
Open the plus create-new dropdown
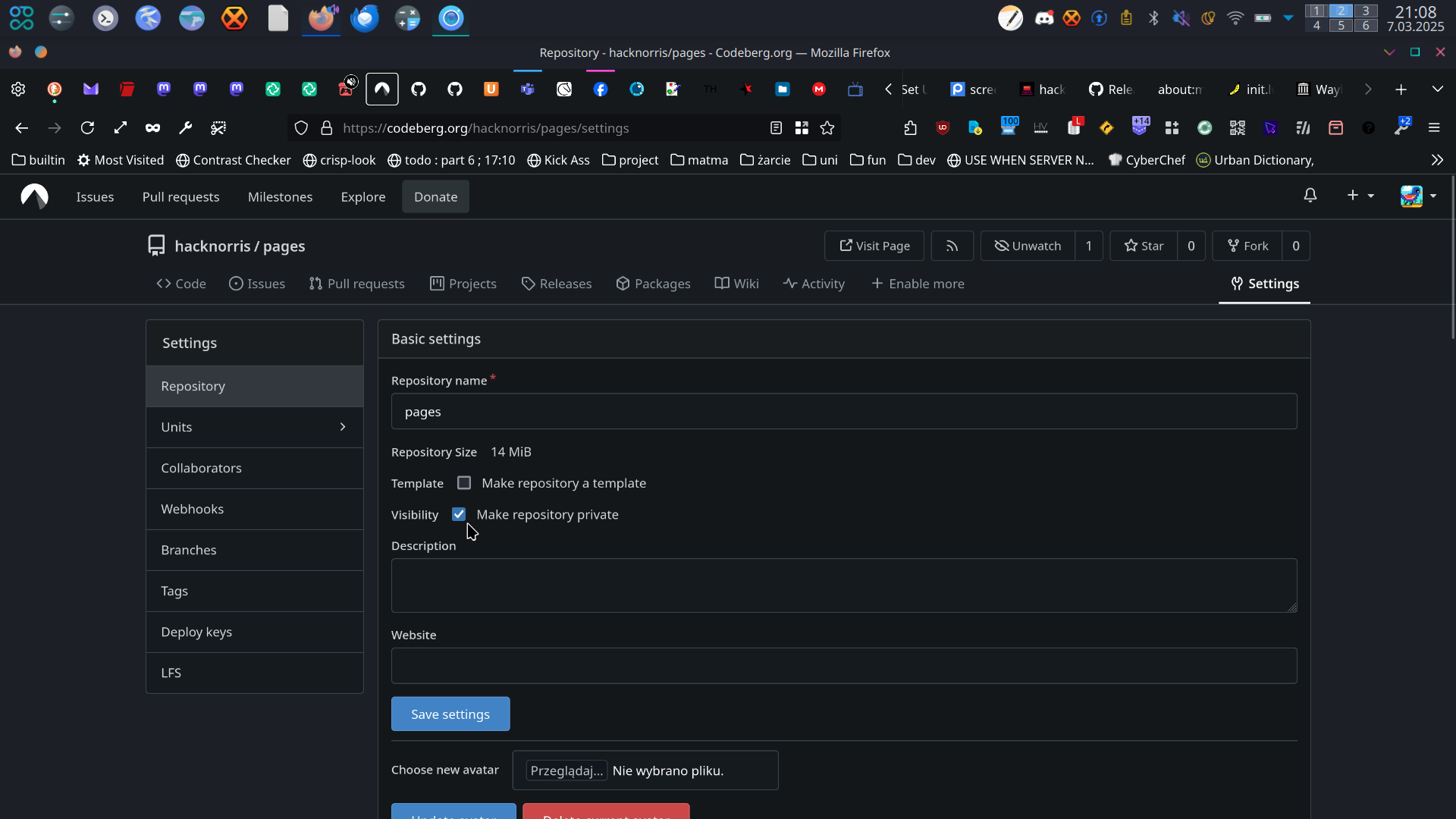click(x=1360, y=196)
